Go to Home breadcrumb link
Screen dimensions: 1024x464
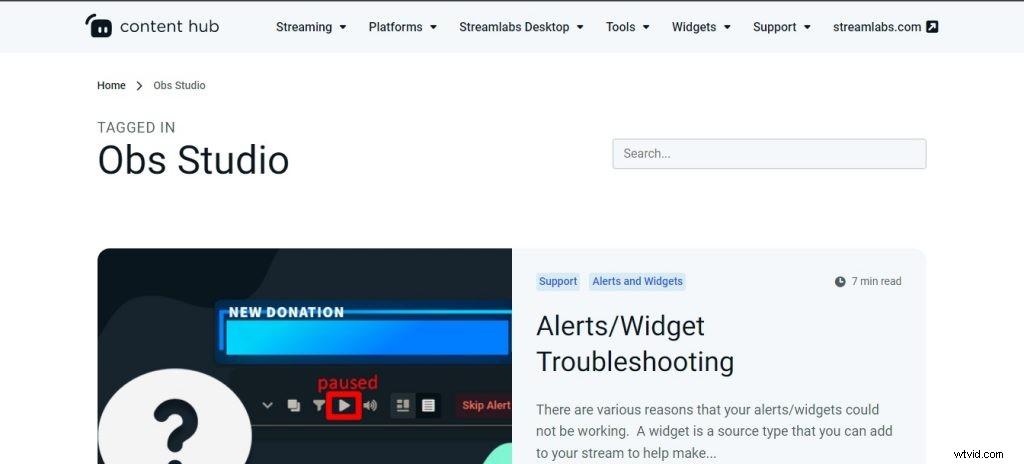tap(111, 86)
